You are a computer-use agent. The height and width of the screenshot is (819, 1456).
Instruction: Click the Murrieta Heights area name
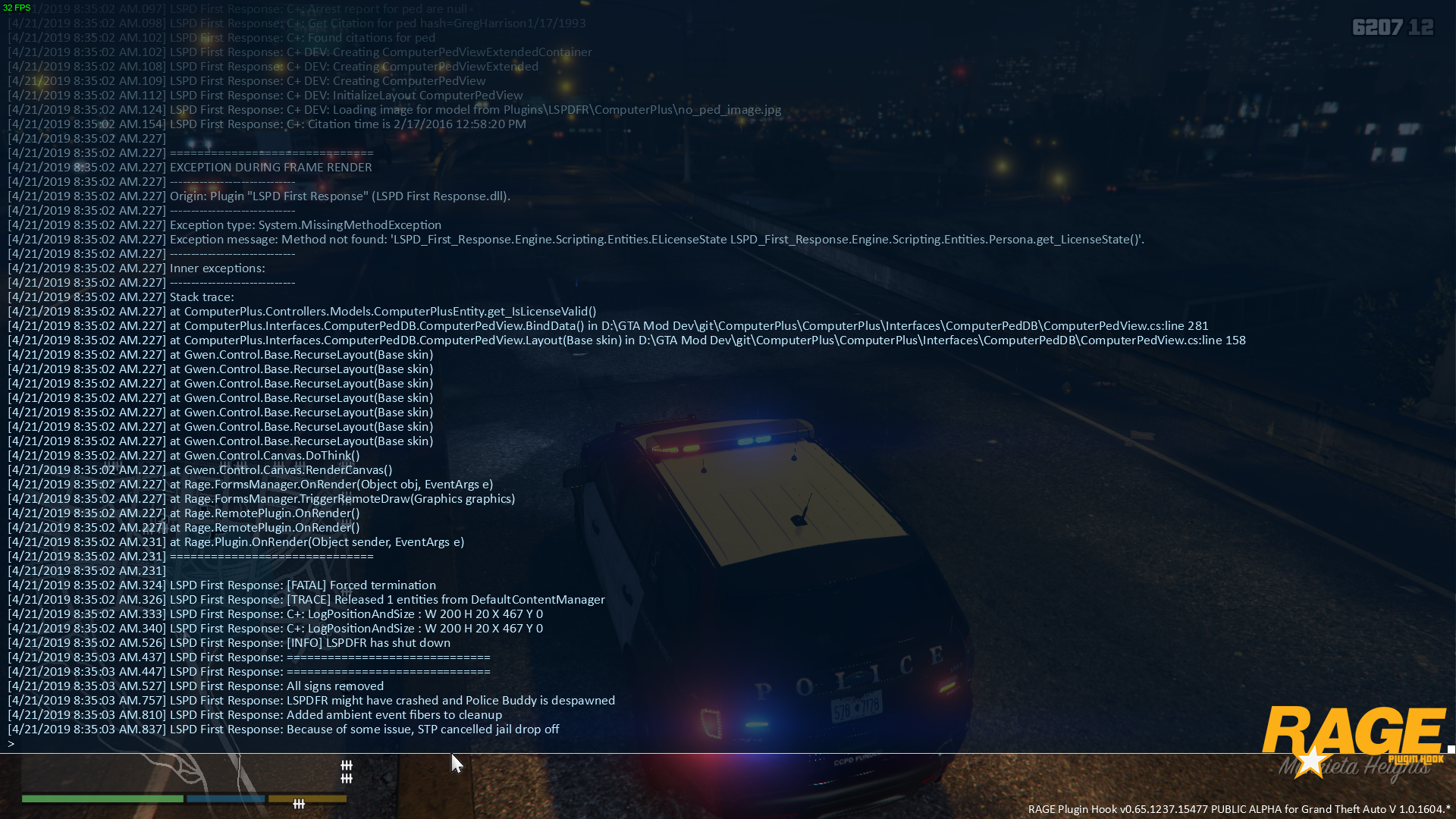point(1354,767)
